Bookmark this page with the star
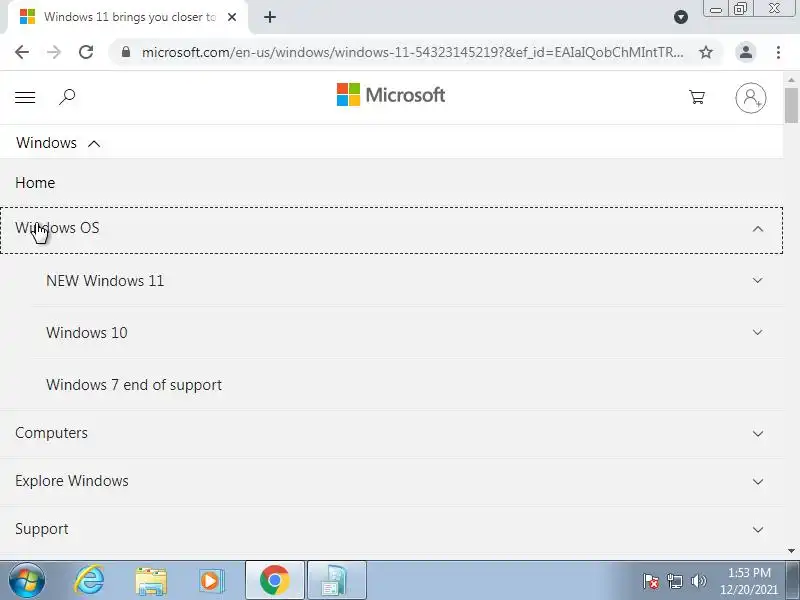 click(x=706, y=52)
